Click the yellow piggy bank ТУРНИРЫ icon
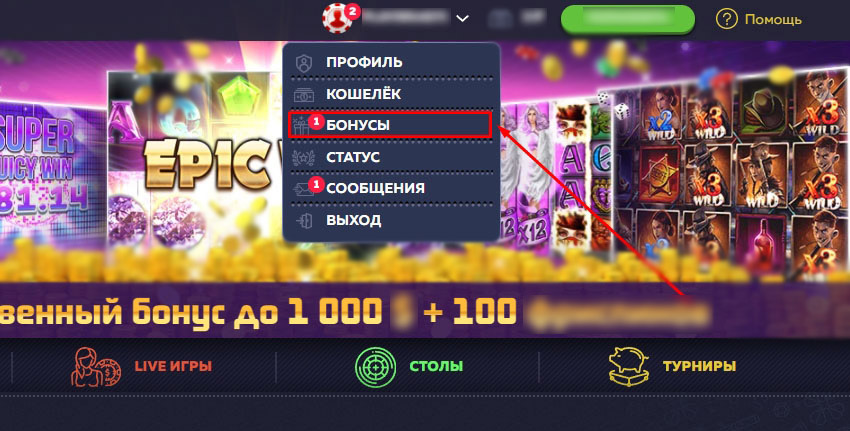Screen dimensions: 850x431 point(629,366)
